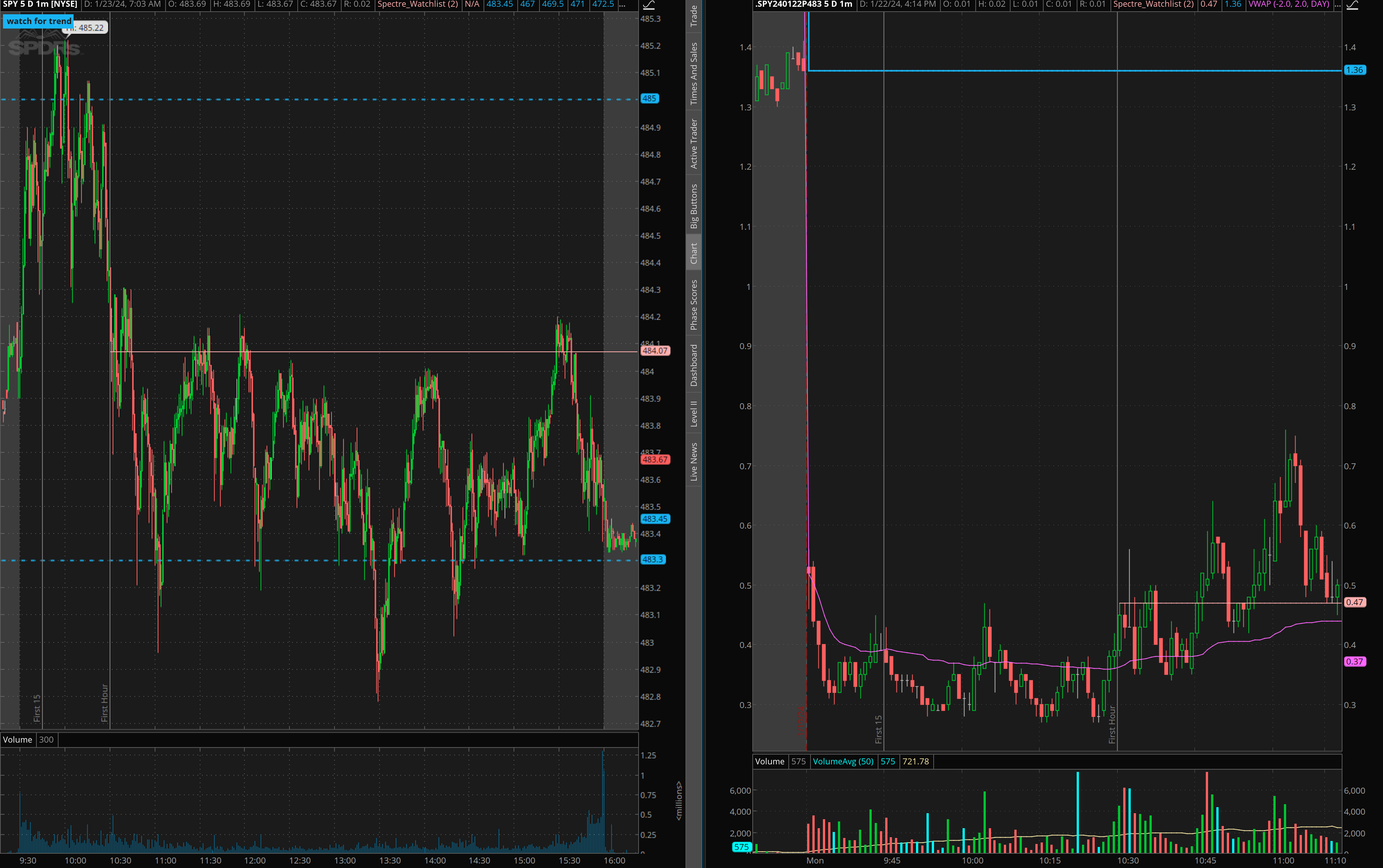
Task: Switch to the Active Trader tab
Action: tap(694, 143)
